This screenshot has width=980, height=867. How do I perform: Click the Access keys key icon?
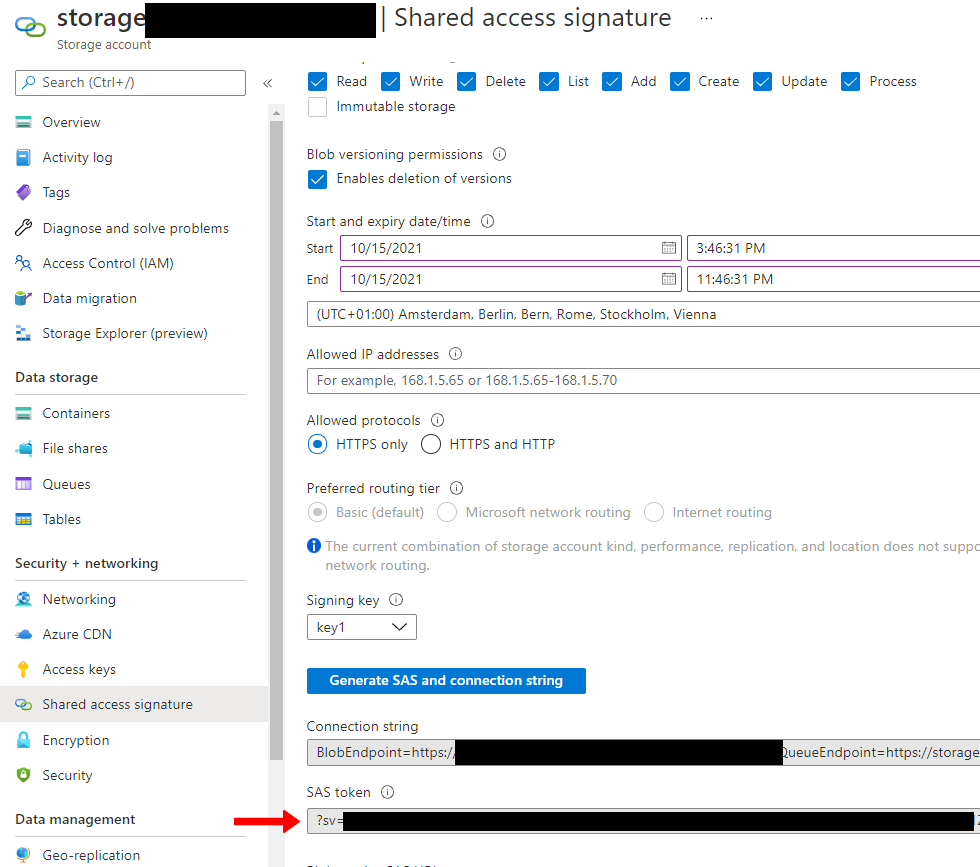pos(23,669)
